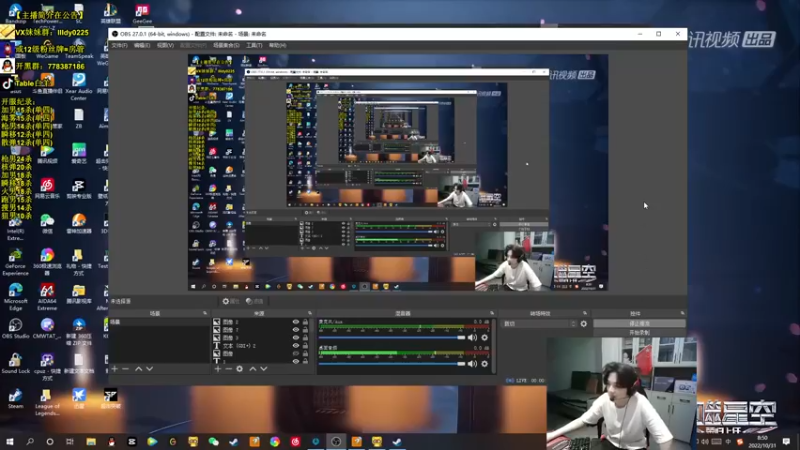Toggle visibility of source 图像 3
This screenshot has width=800, height=450.
295,338
